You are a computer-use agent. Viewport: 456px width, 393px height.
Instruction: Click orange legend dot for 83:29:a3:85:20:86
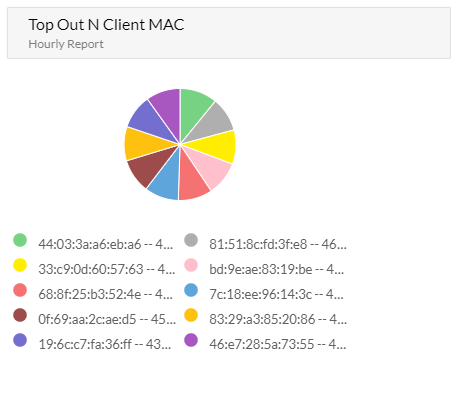click(x=191, y=315)
